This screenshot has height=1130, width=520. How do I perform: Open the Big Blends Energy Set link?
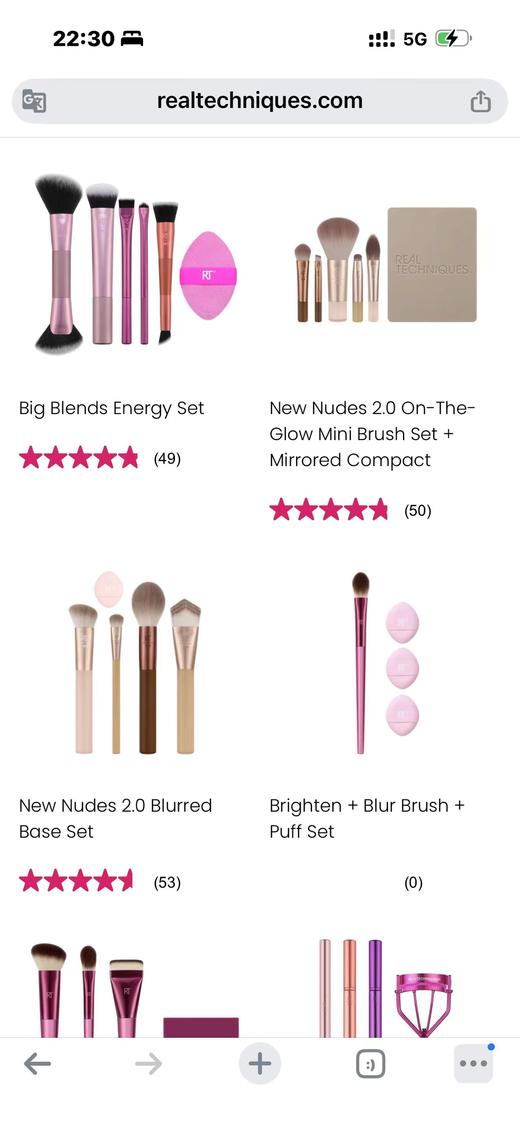(112, 408)
